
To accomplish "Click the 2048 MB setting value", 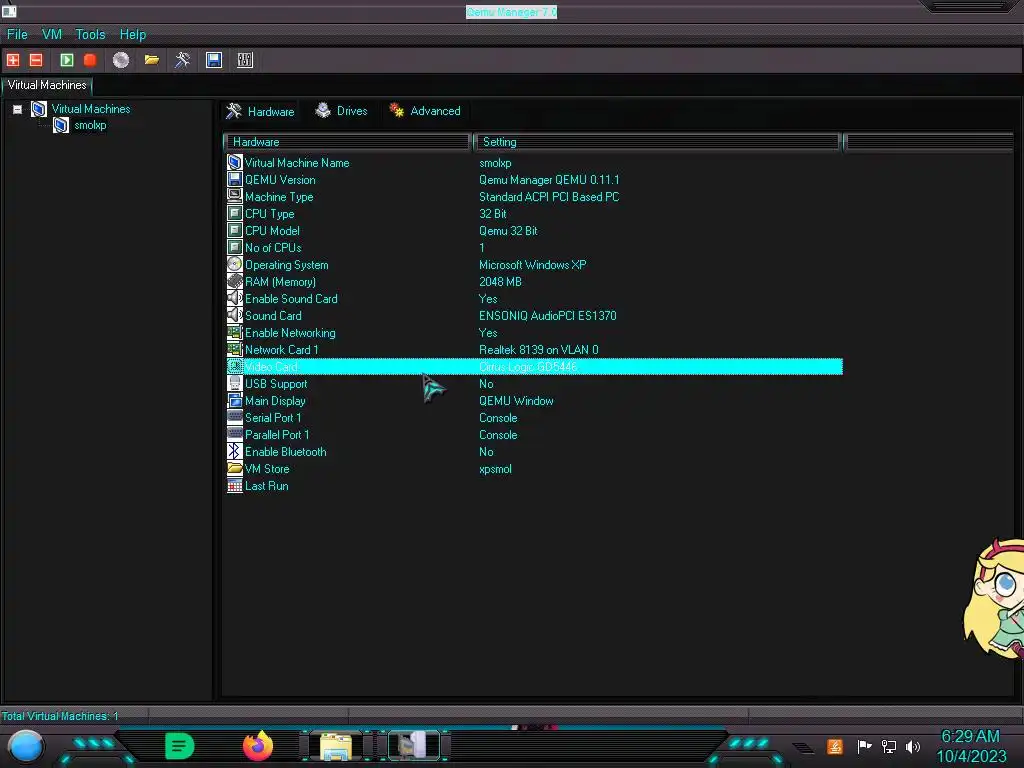I will [x=500, y=281].
